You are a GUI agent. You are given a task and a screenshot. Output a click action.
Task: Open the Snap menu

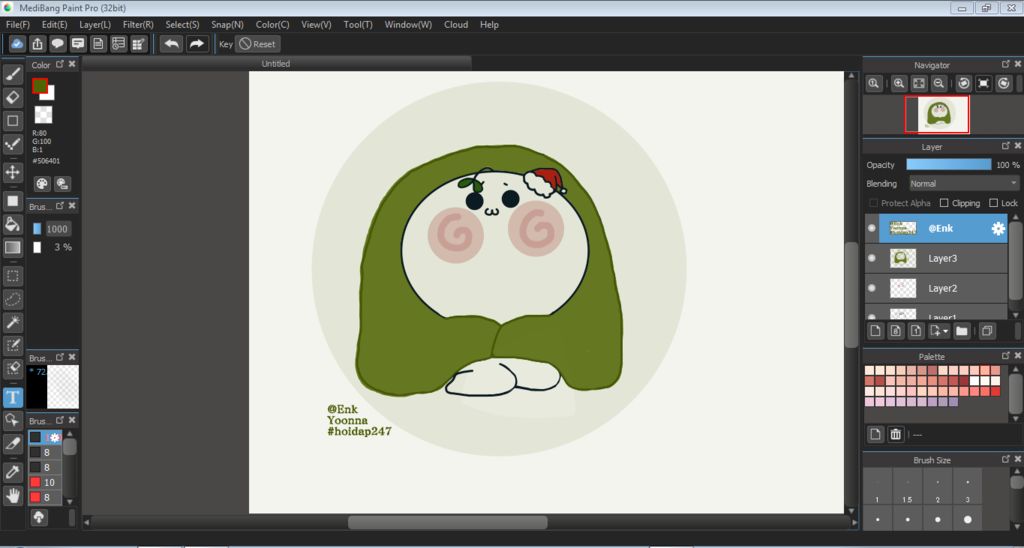click(227, 25)
